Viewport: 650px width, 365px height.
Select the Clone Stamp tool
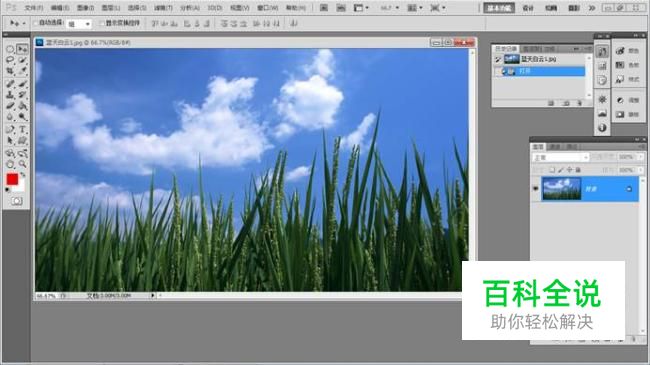[10, 95]
